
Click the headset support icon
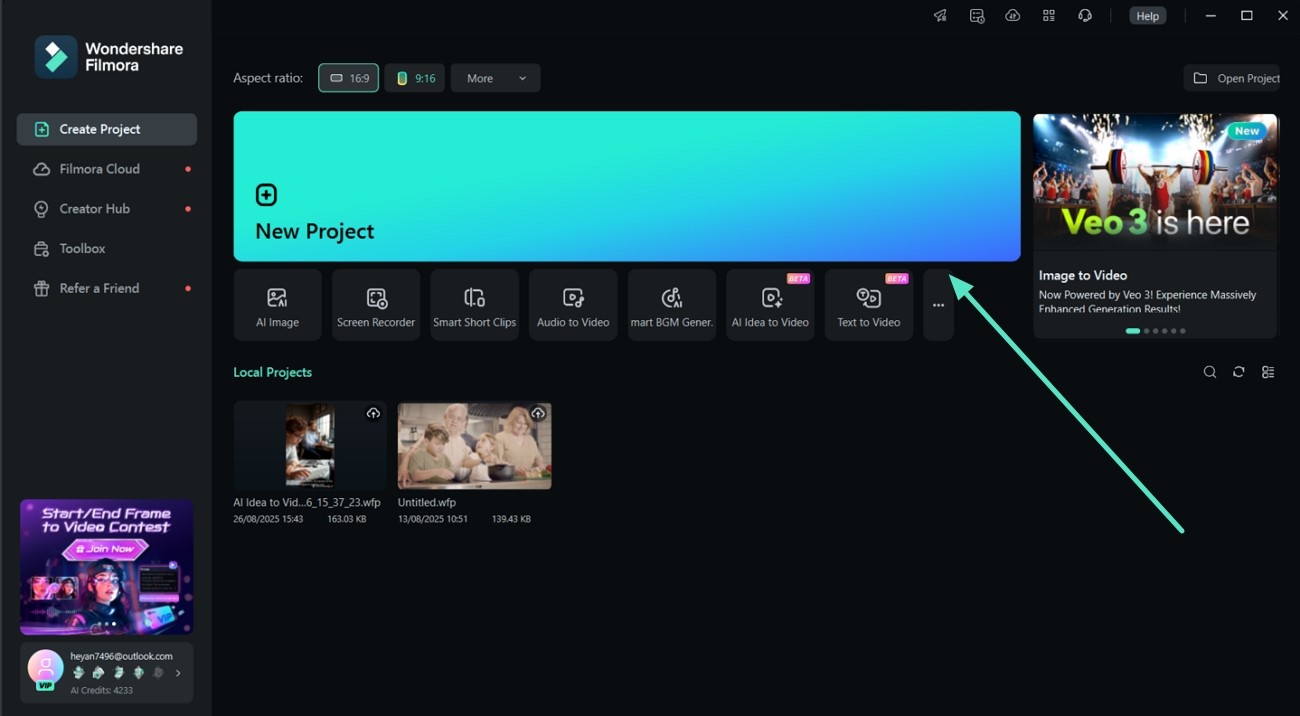coord(1085,16)
